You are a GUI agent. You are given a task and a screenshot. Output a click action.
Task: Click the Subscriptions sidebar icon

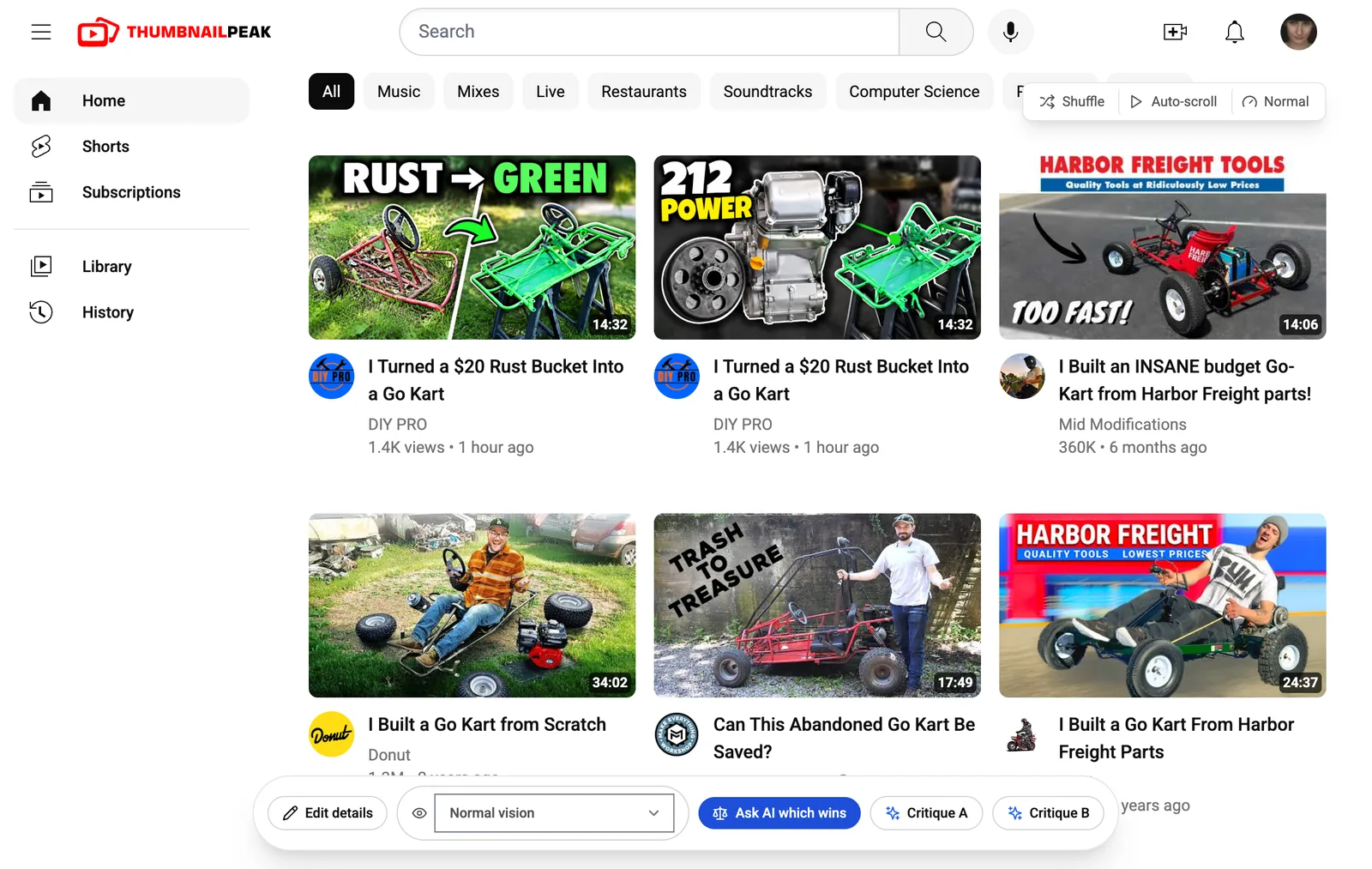click(x=41, y=192)
